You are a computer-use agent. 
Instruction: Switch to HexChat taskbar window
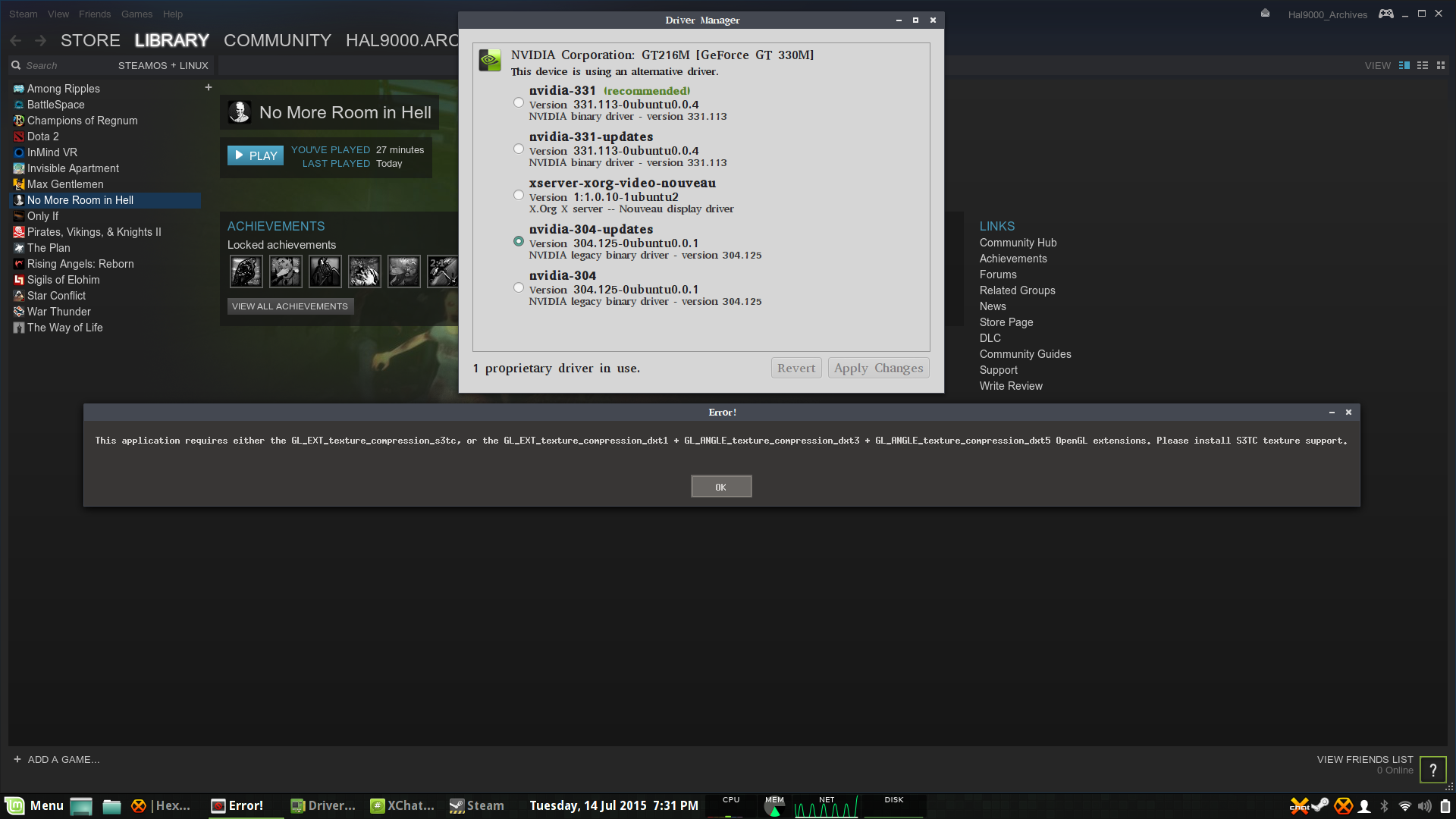click(x=161, y=806)
